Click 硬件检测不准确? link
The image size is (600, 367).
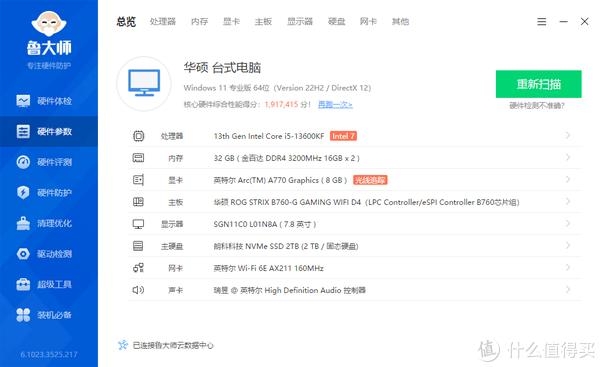click(537, 106)
